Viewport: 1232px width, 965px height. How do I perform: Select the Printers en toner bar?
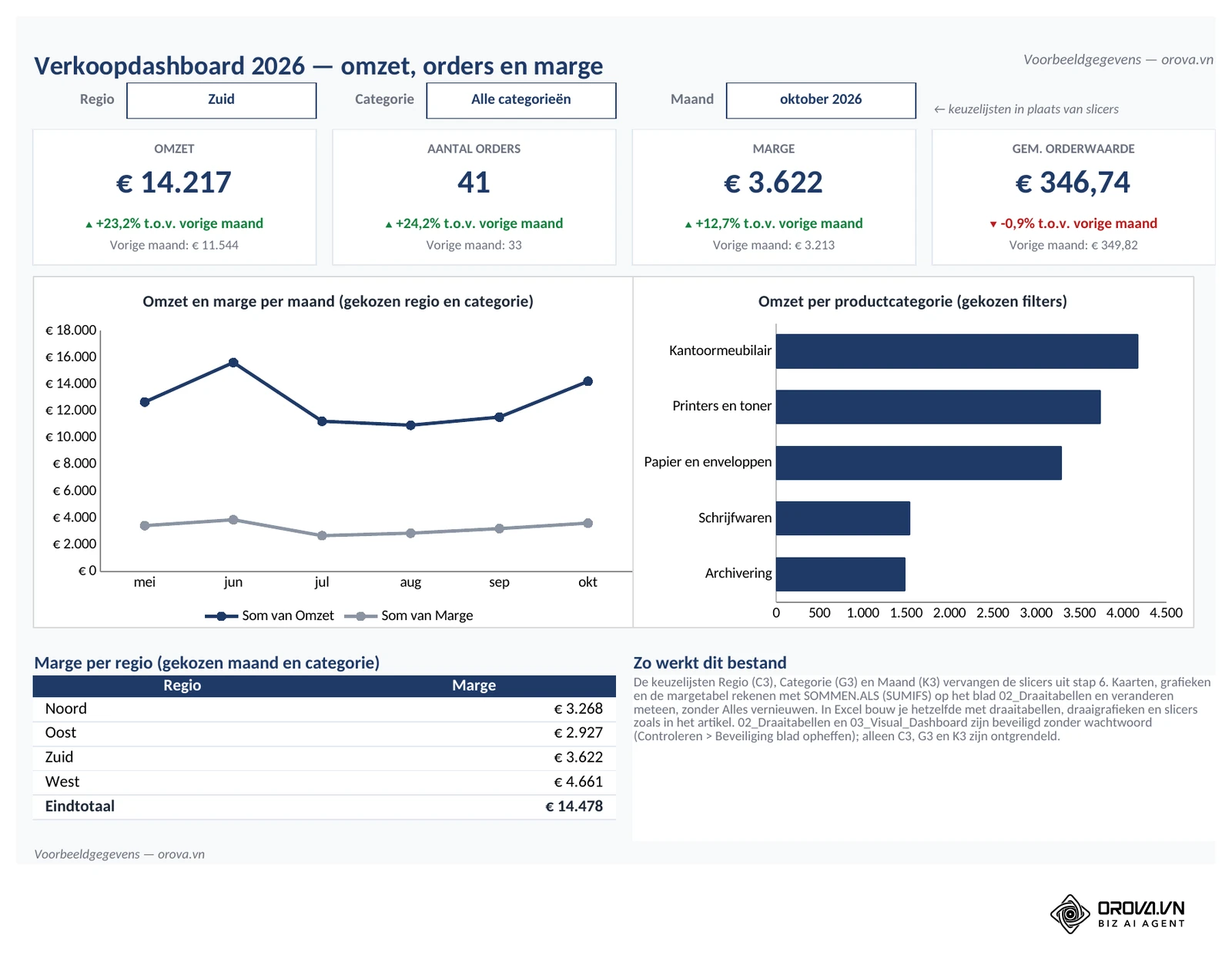coord(938,407)
